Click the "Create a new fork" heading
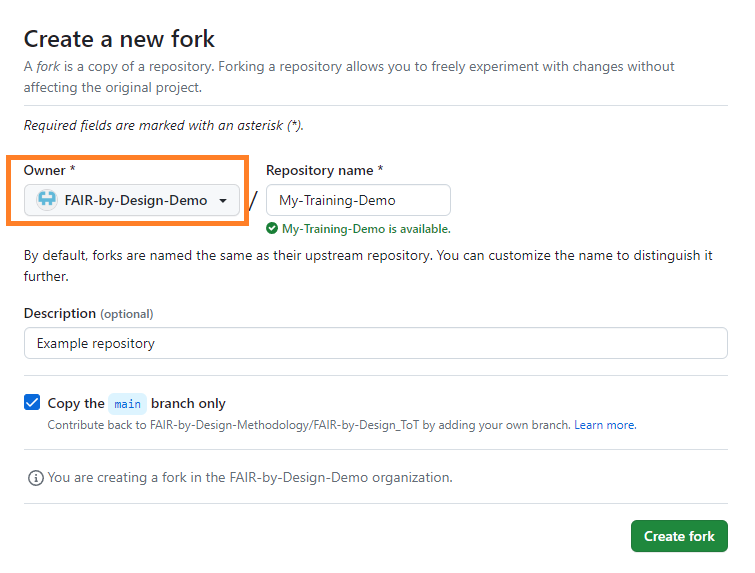This screenshot has width=755, height=573. pyautogui.click(x=119, y=39)
